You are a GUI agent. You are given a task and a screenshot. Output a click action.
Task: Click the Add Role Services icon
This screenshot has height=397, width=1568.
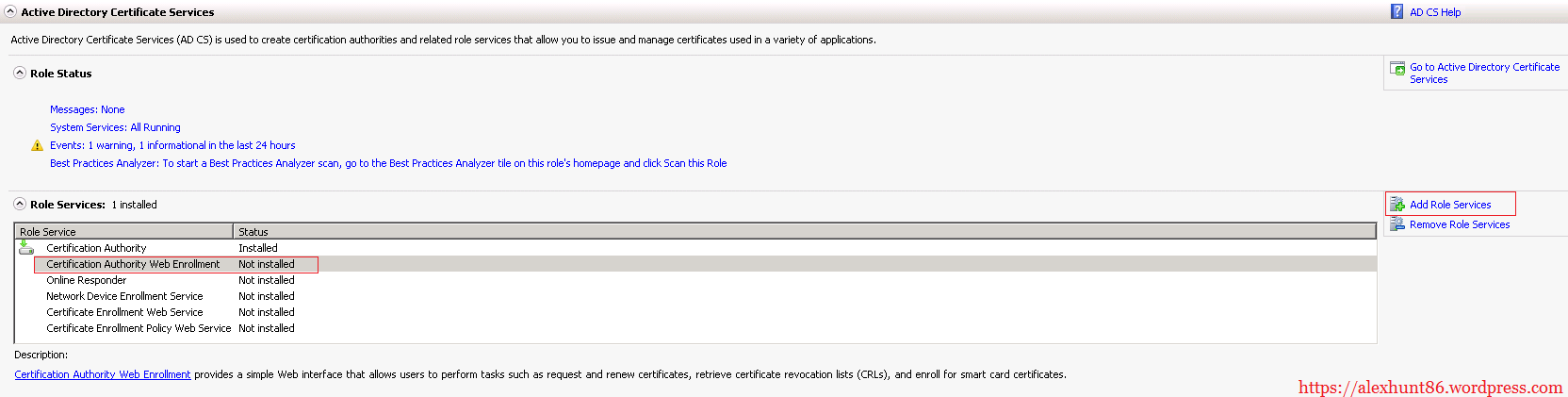coord(1397,205)
